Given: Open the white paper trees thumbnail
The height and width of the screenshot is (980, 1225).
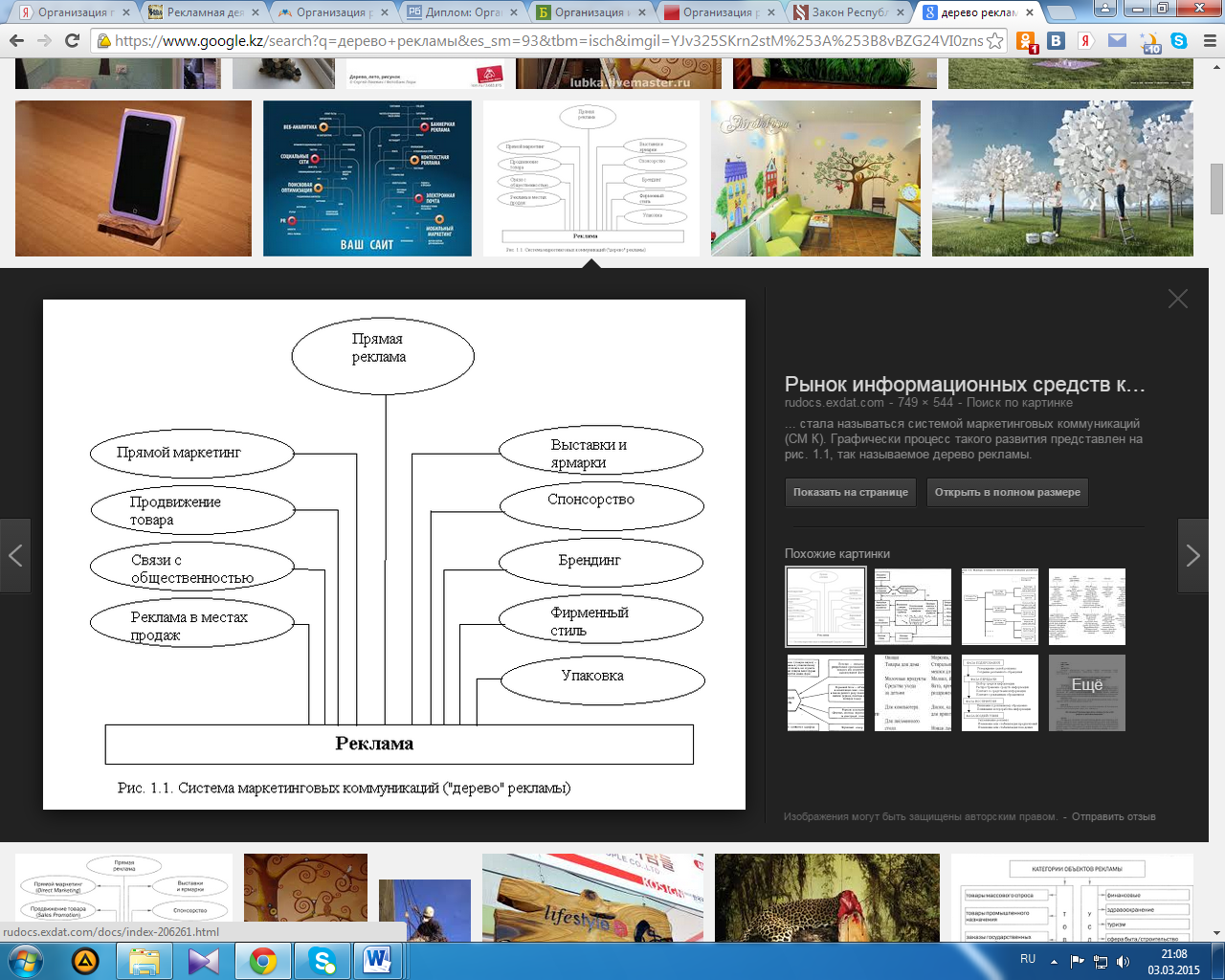Looking at the screenshot, I should tap(1062, 178).
